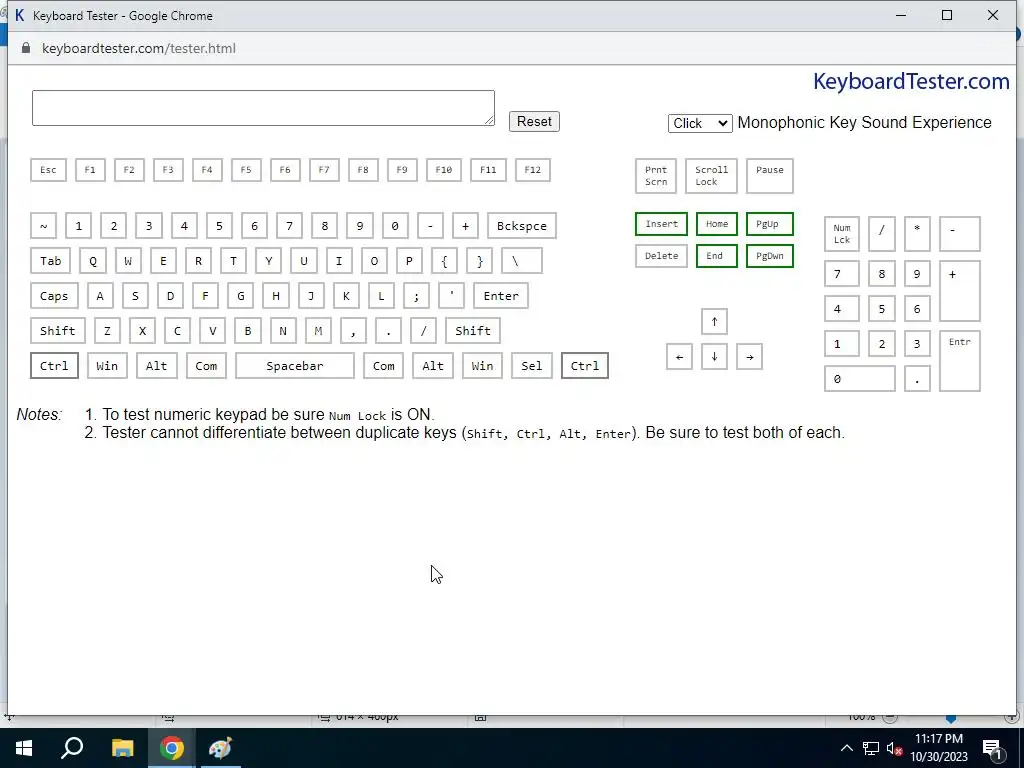Click the numpad decimal point key
Image resolution: width=1024 pixels, height=768 pixels.
pos(917,379)
